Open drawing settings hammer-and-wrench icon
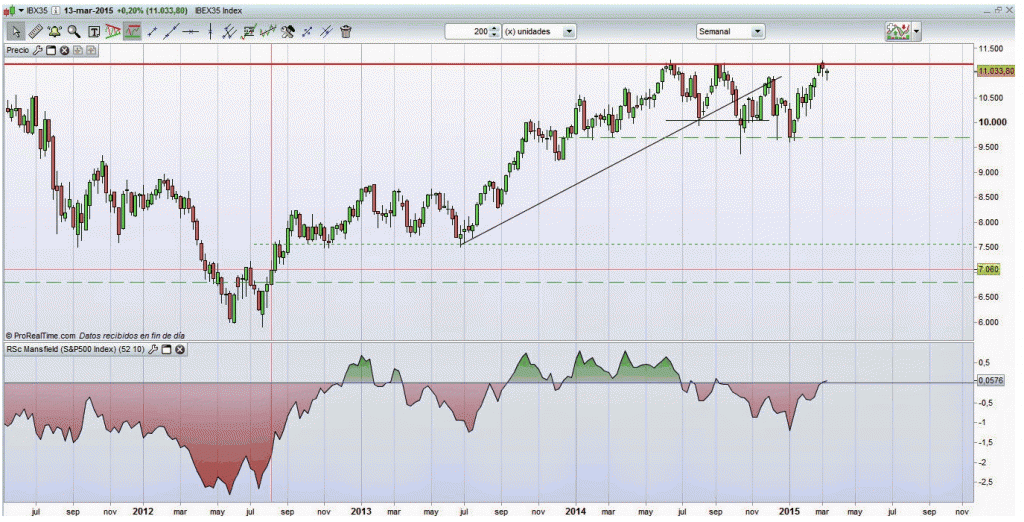Viewport: 1024px width, 522px height. (286, 31)
